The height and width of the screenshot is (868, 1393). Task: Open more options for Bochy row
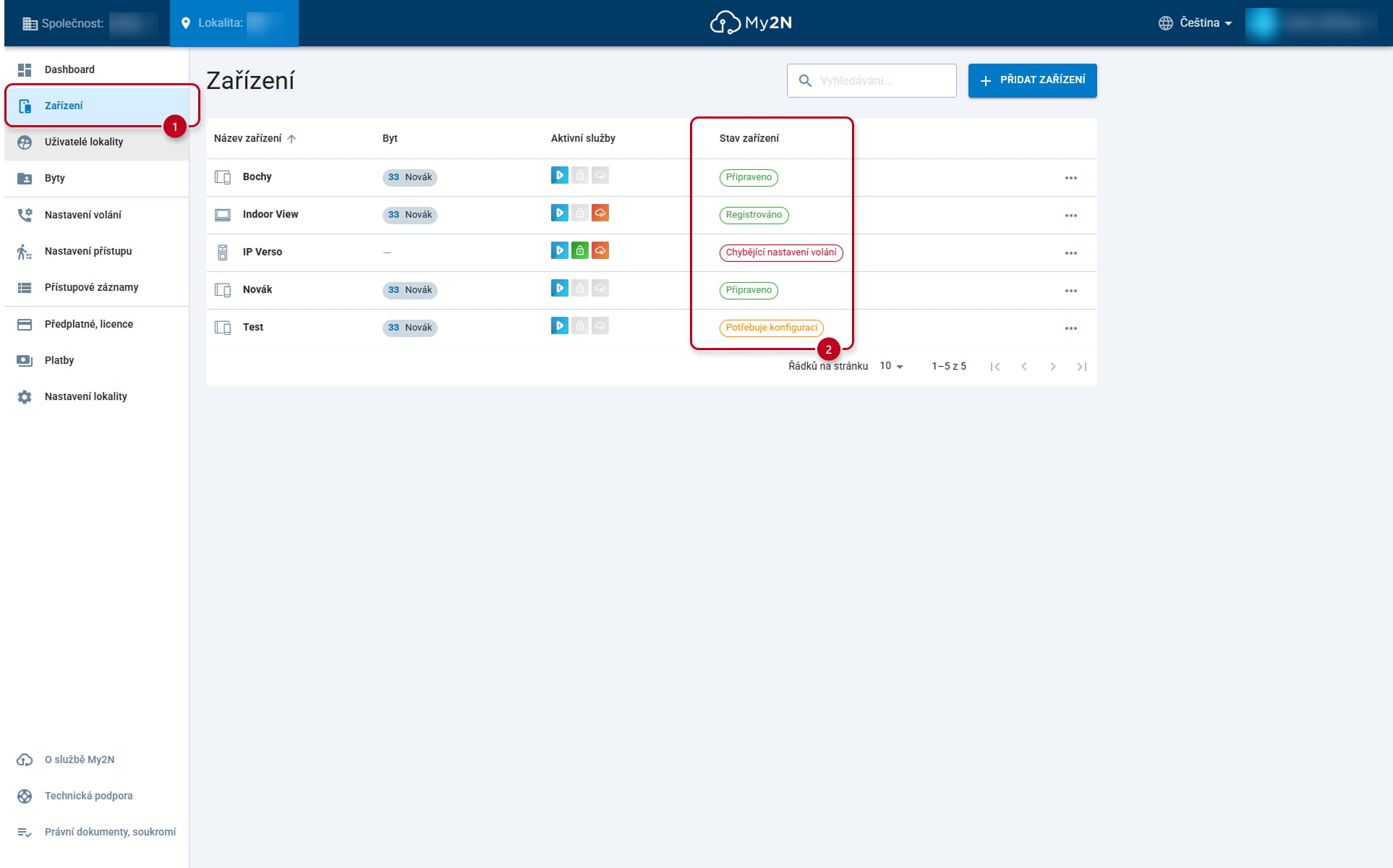coord(1071,178)
